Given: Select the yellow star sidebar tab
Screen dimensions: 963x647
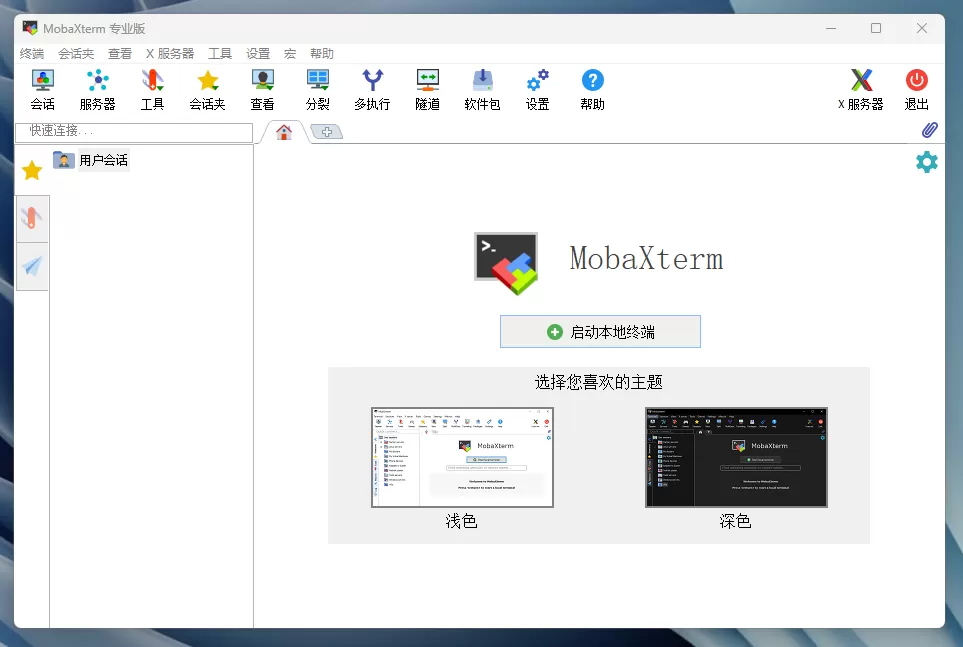Looking at the screenshot, I should pos(32,170).
